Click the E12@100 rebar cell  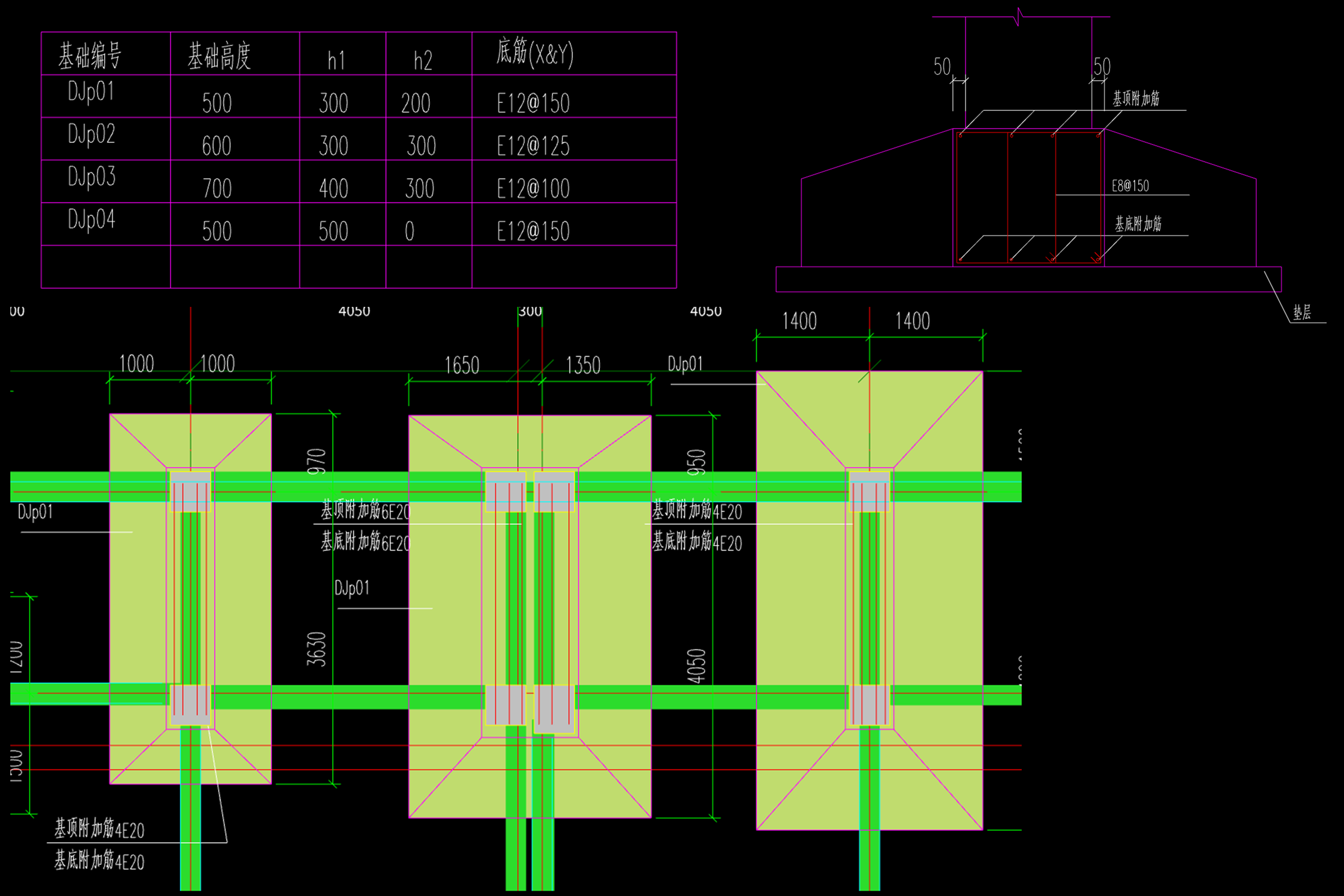pyautogui.click(x=533, y=189)
